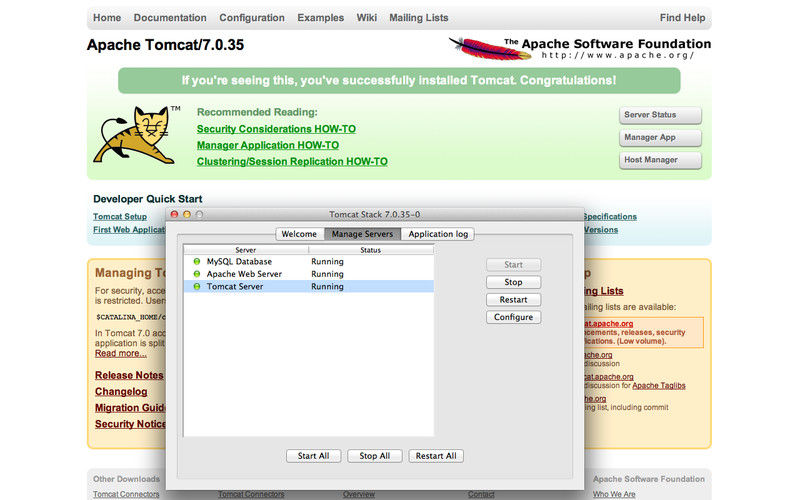Open the Application log tab
The height and width of the screenshot is (500, 800).
coord(438,234)
